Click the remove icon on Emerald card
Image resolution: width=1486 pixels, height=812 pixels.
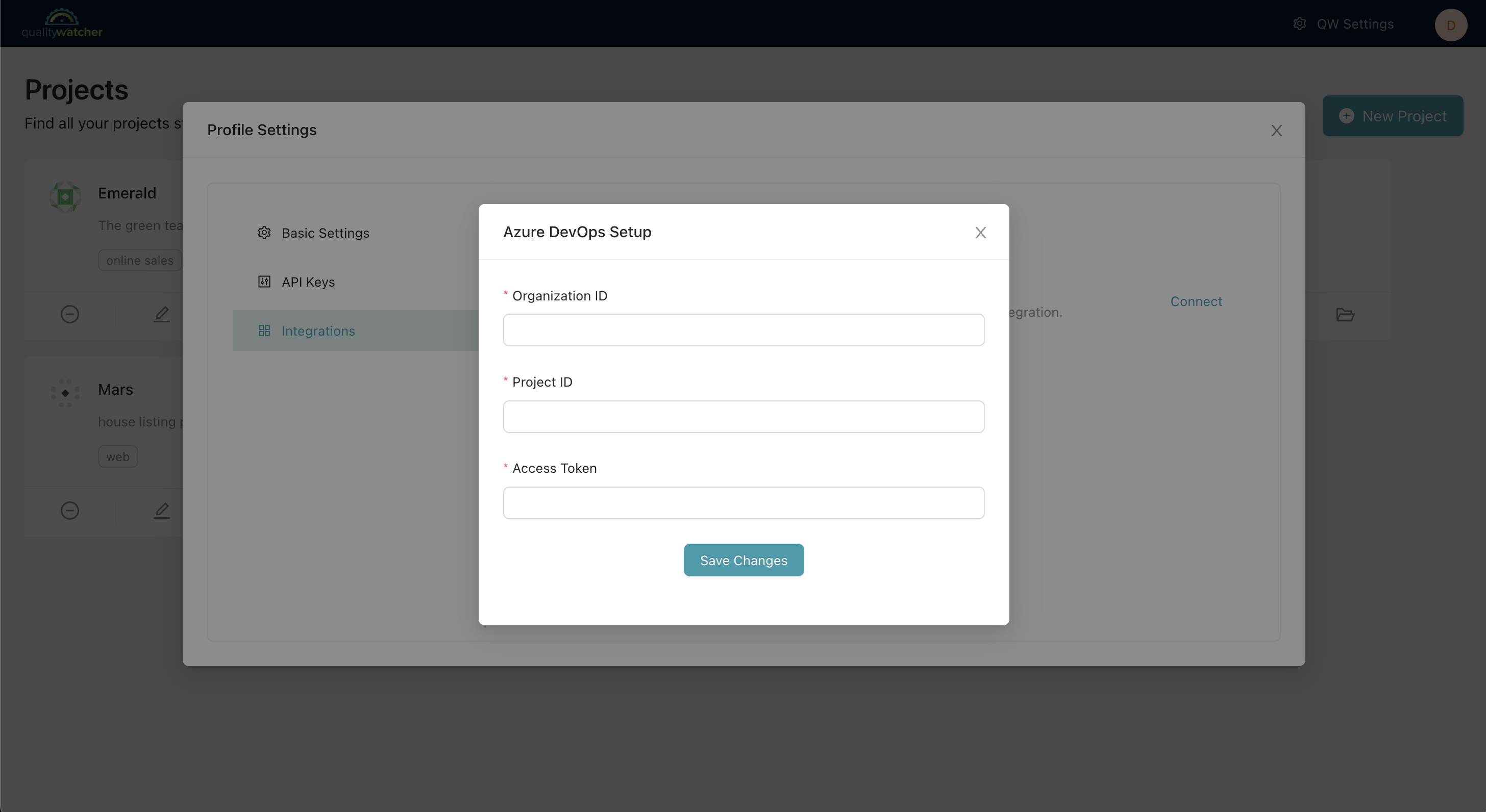click(70, 314)
